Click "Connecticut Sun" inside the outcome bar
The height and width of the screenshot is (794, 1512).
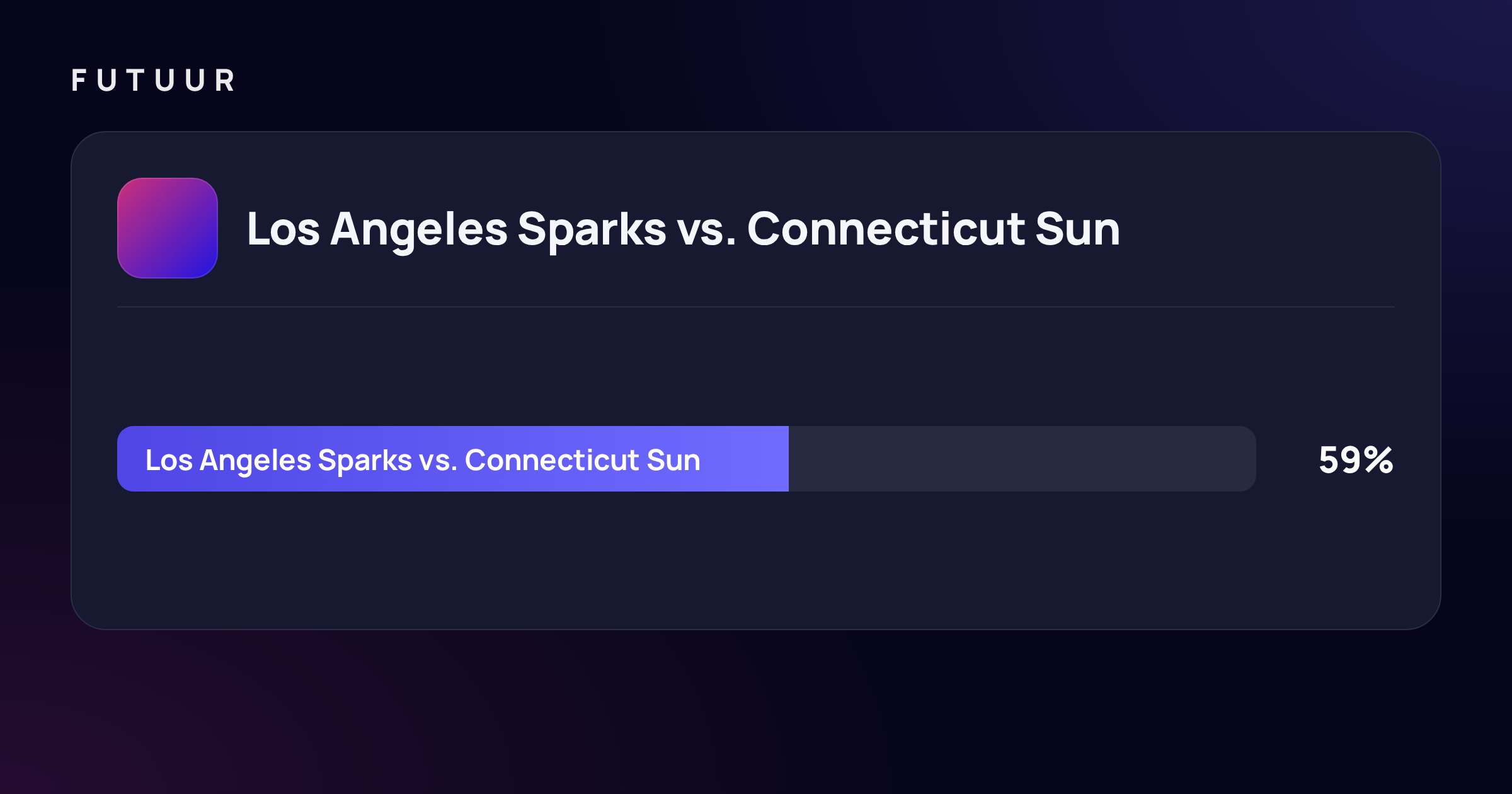click(583, 460)
